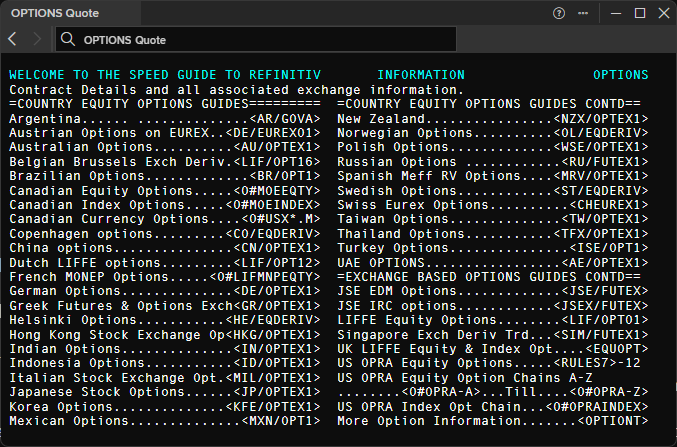This screenshot has width=677, height=447.
Task: Open Korea Options <KFE/OPTEX1>
Action: click(273, 407)
